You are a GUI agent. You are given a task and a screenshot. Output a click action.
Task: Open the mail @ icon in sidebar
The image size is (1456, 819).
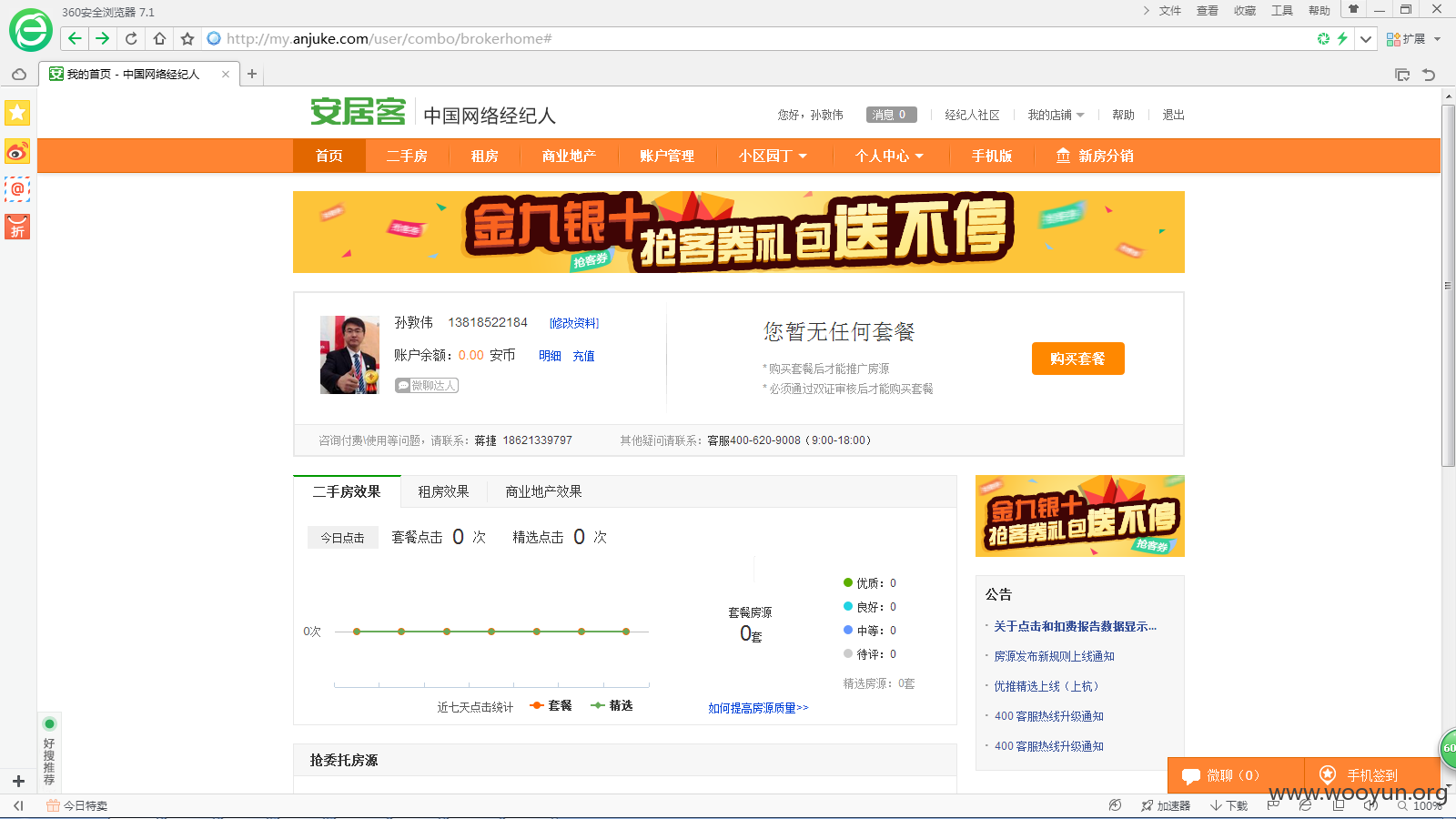point(17,189)
